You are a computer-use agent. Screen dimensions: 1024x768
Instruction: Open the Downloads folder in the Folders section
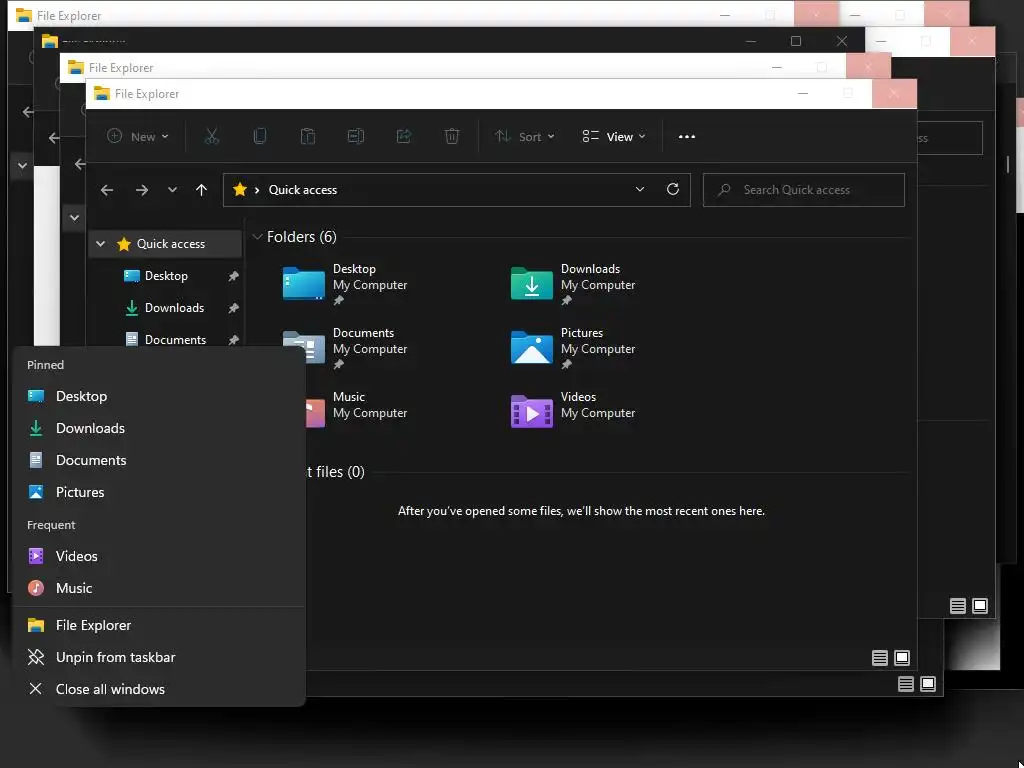pyautogui.click(x=573, y=284)
